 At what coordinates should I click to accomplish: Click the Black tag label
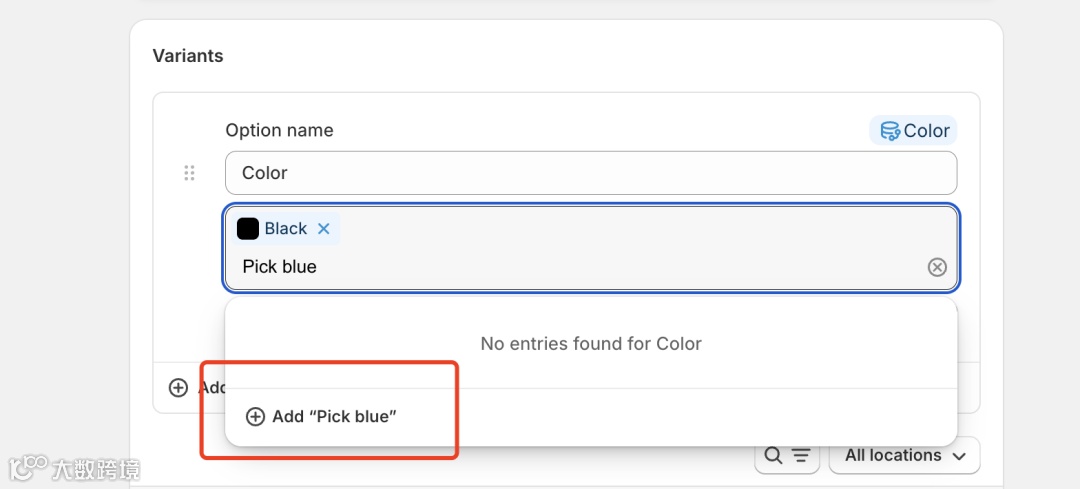[x=285, y=229]
